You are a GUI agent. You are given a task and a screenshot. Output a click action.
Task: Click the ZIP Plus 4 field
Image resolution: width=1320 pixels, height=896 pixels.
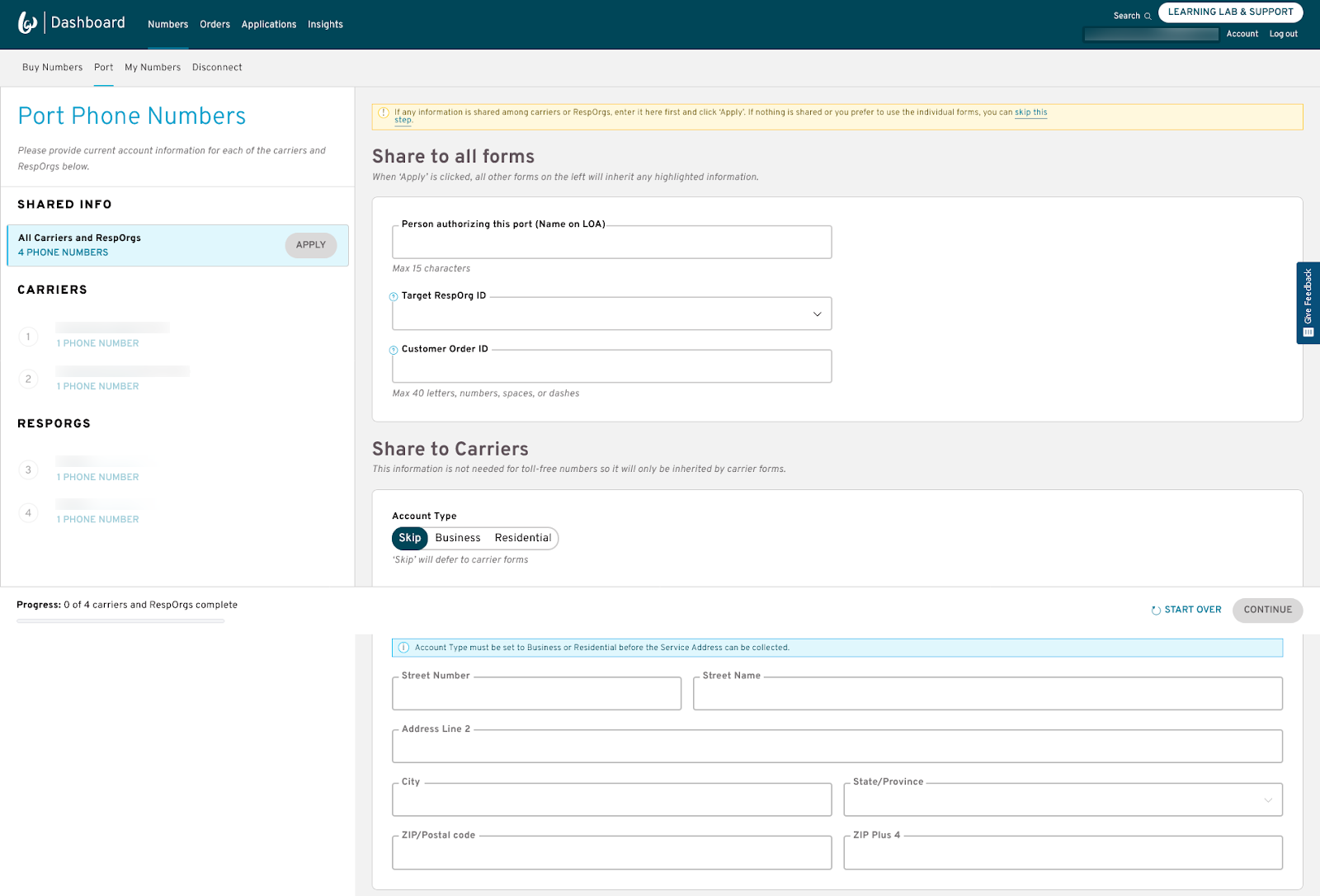coord(1063,853)
